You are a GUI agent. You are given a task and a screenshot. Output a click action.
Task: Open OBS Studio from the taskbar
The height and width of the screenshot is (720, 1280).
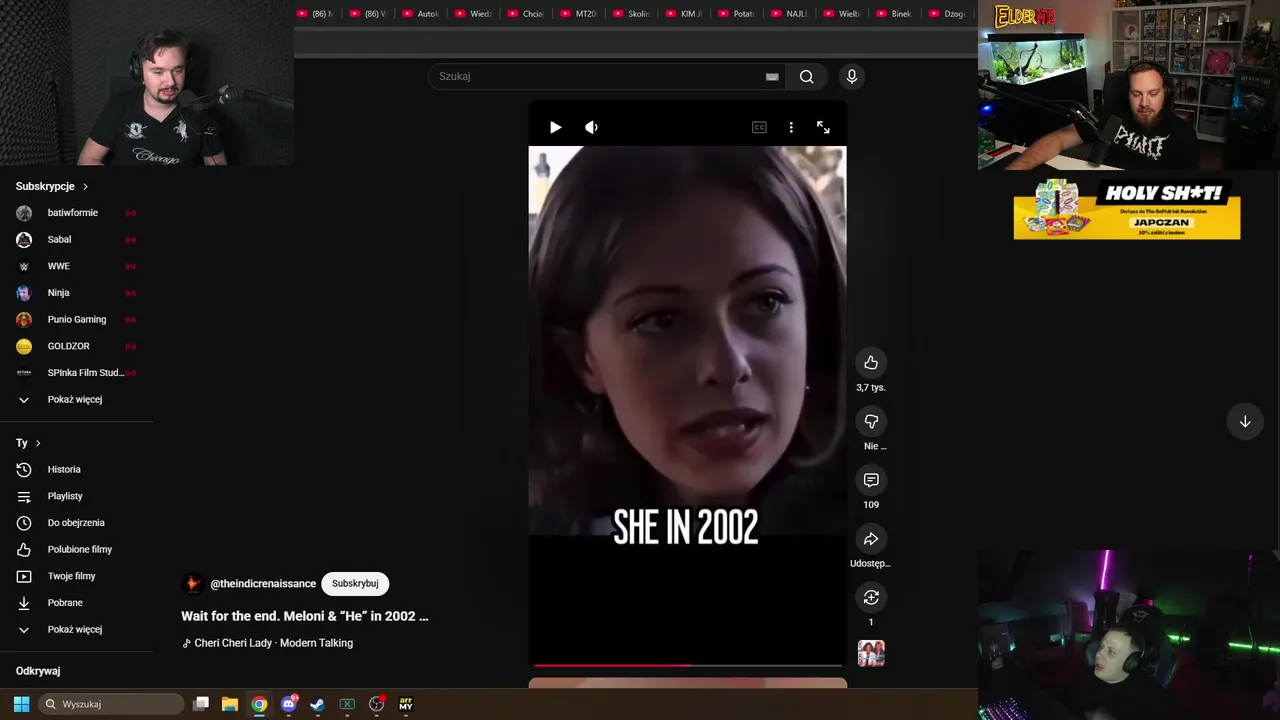[376, 704]
